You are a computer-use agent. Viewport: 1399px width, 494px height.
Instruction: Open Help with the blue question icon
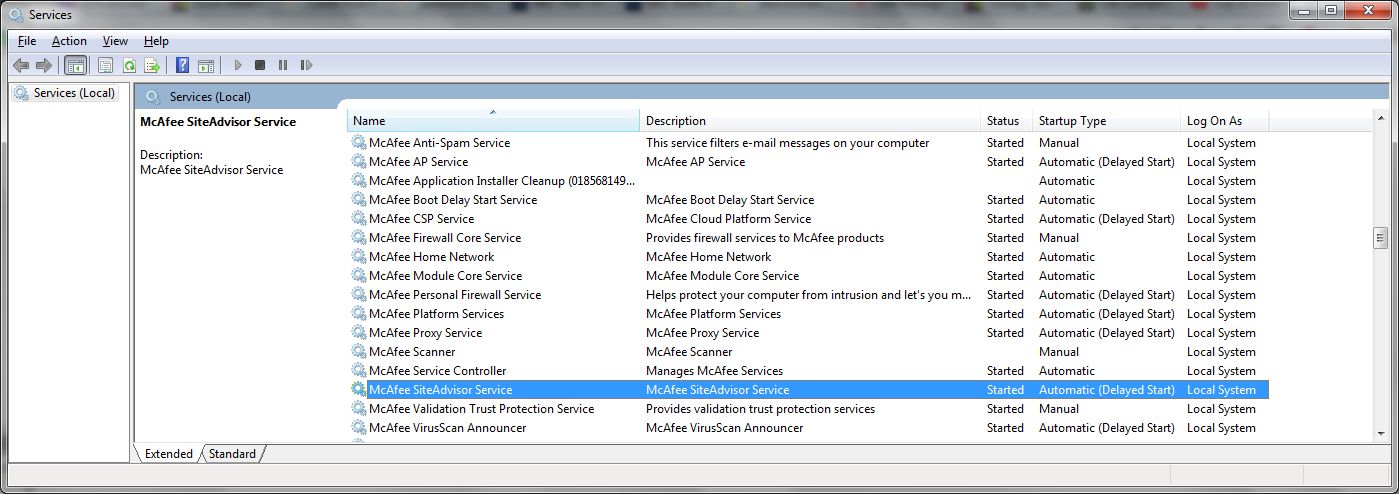point(182,66)
